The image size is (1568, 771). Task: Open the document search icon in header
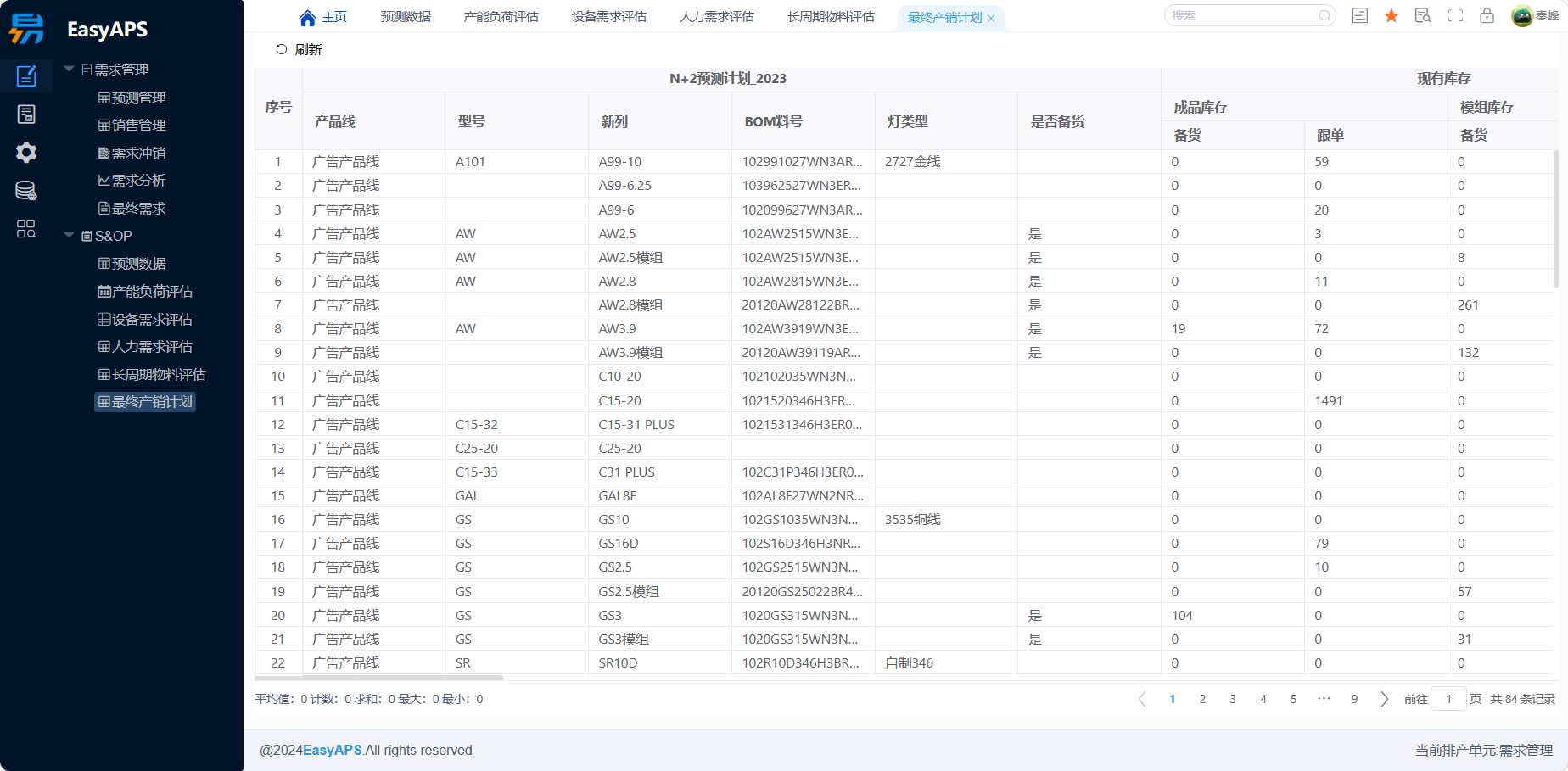tap(1423, 16)
